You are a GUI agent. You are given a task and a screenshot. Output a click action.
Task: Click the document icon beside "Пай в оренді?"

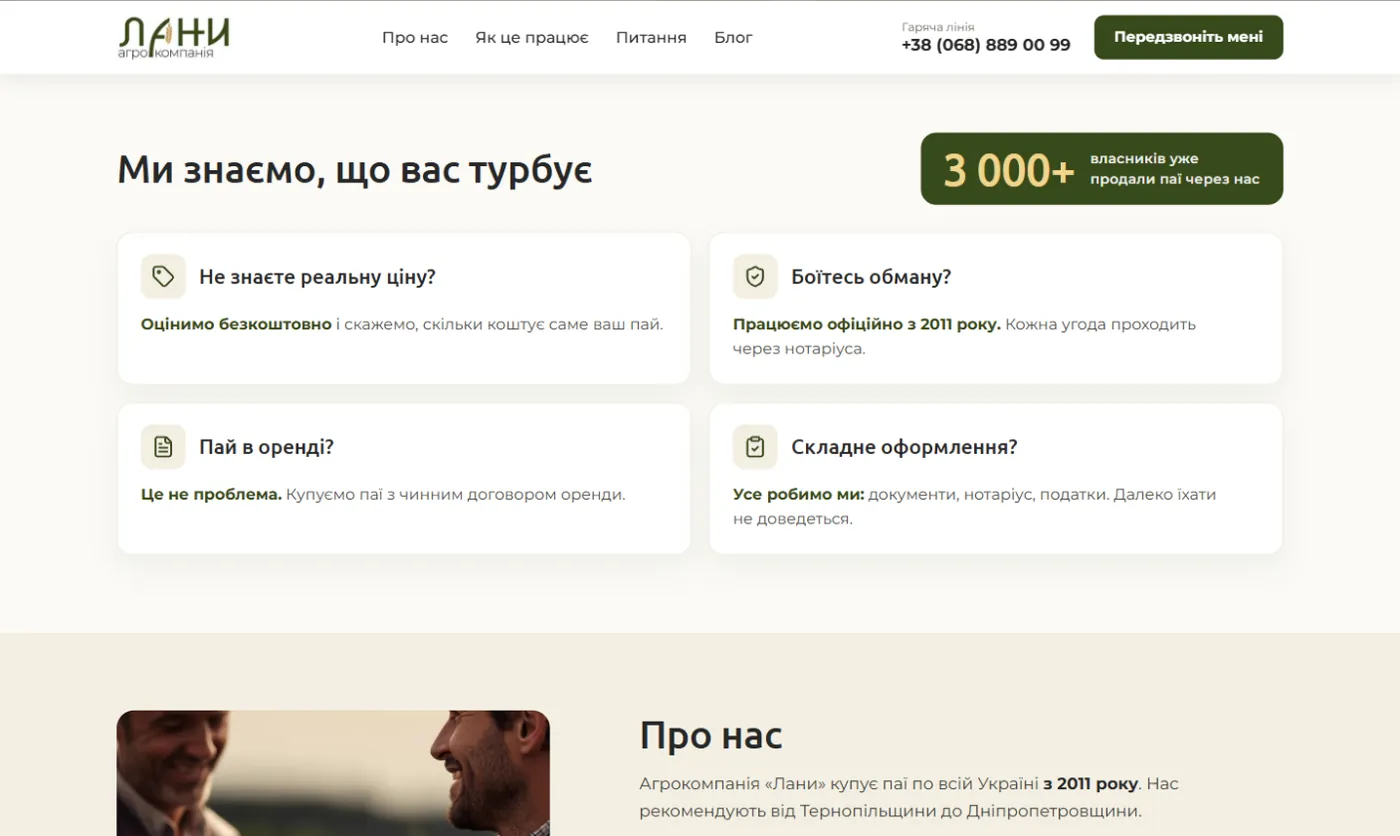[x=163, y=447]
